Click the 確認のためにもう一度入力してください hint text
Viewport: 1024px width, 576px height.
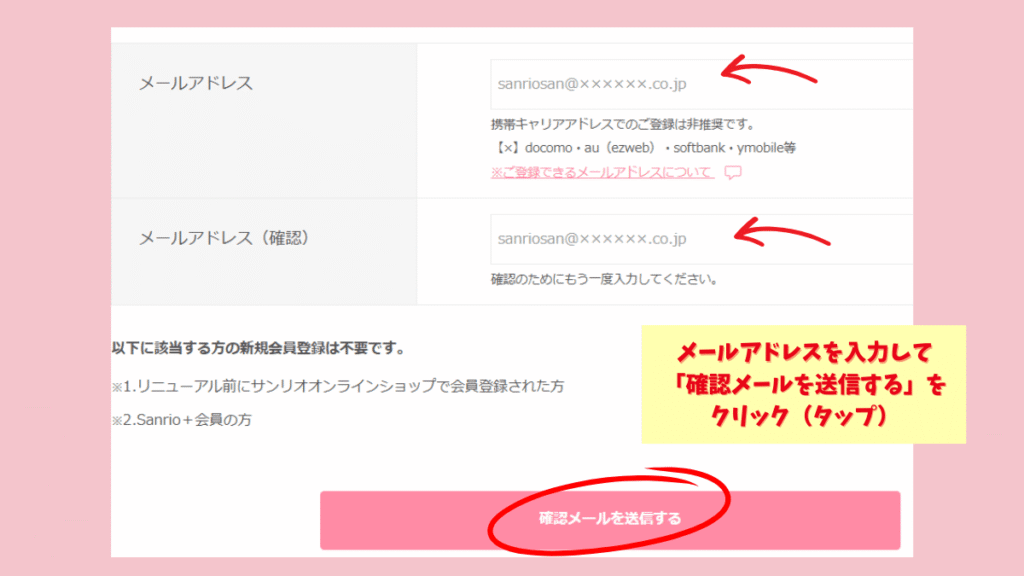point(605,280)
